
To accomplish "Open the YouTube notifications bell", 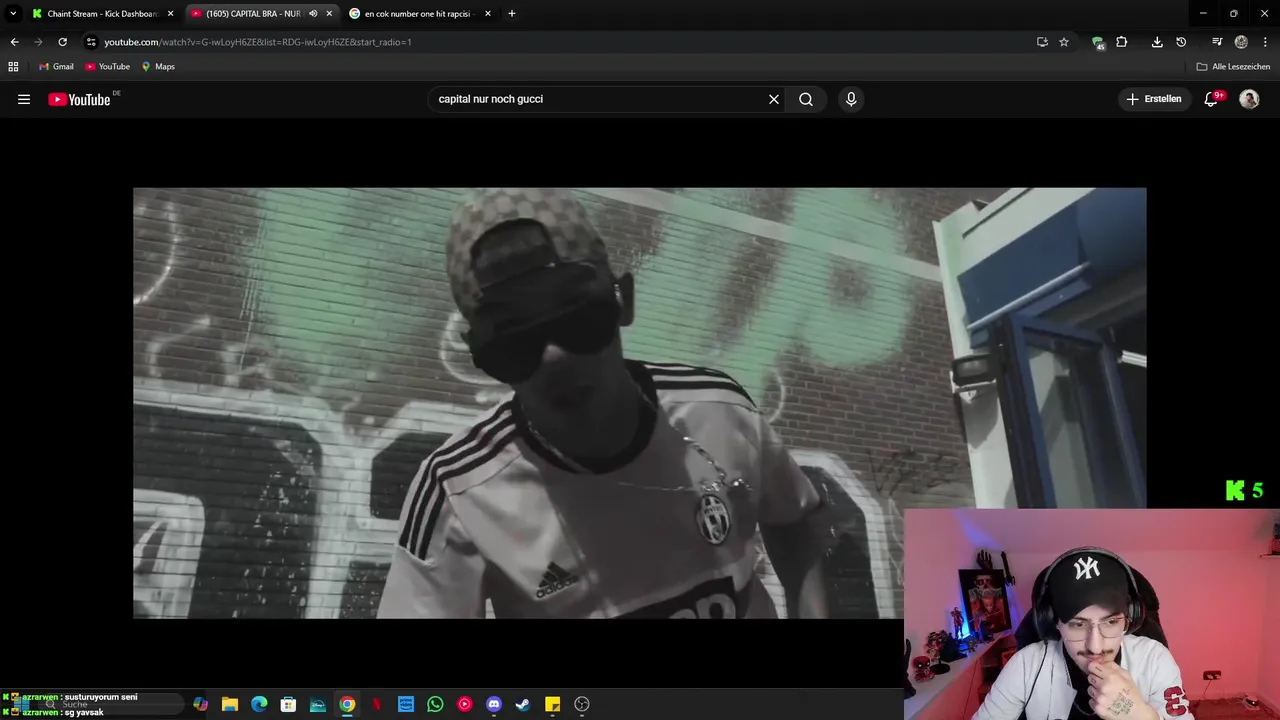I will pyautogui.click(x=1211, y=99).
